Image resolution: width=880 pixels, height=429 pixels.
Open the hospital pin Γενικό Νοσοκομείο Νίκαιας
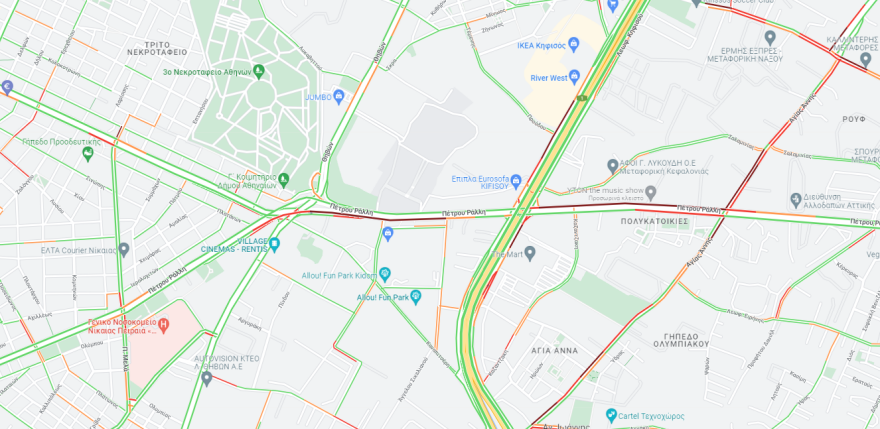(164, 324)
